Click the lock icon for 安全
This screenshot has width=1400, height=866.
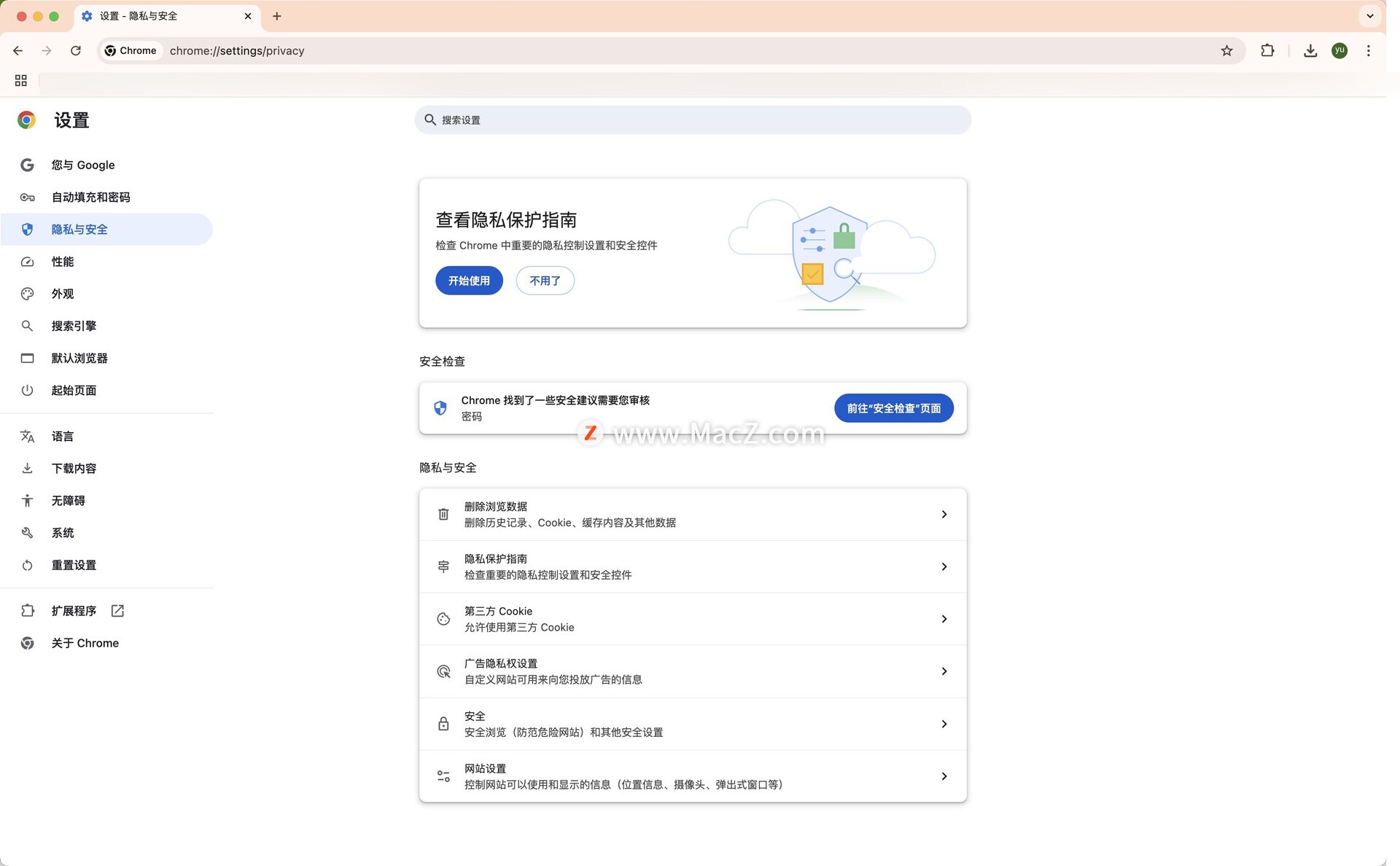tap(443, 724)
